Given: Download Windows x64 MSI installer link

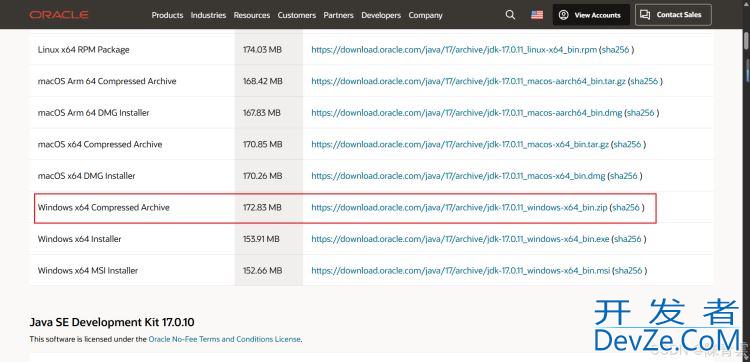Looking at the screenshot, I should [461, 270].
